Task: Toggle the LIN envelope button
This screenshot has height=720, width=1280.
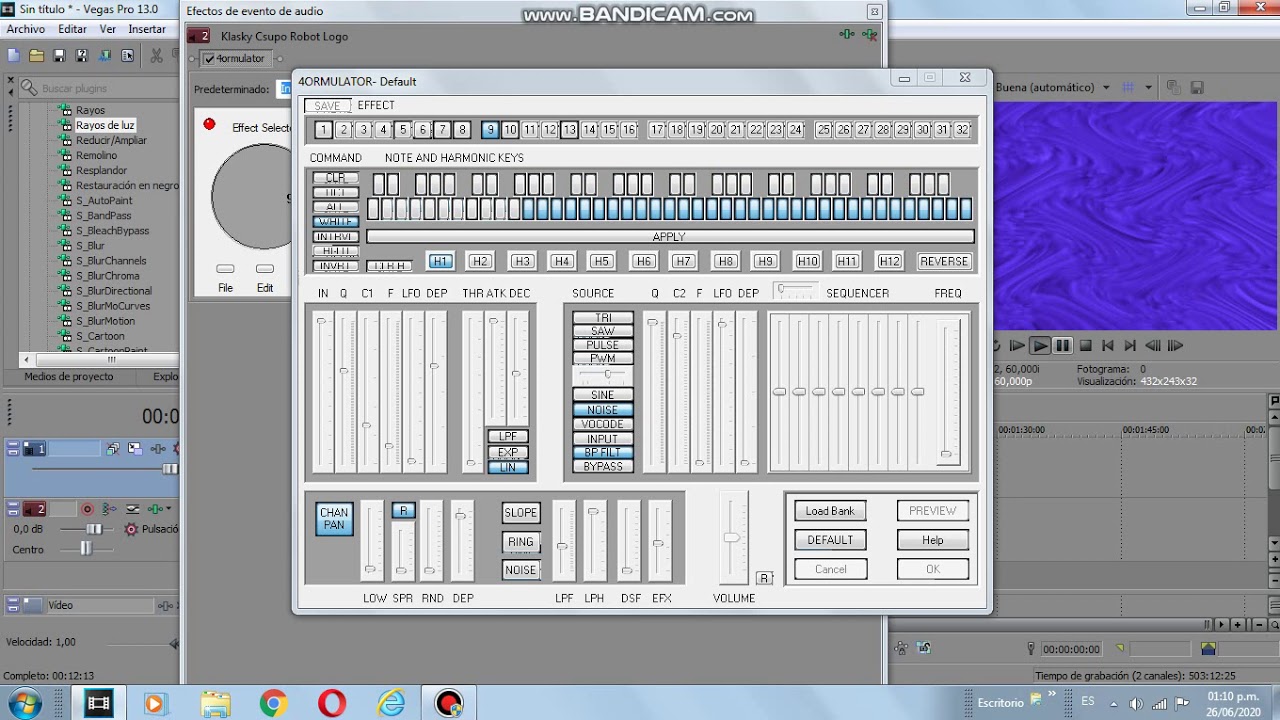Action: tap(508, 467)
